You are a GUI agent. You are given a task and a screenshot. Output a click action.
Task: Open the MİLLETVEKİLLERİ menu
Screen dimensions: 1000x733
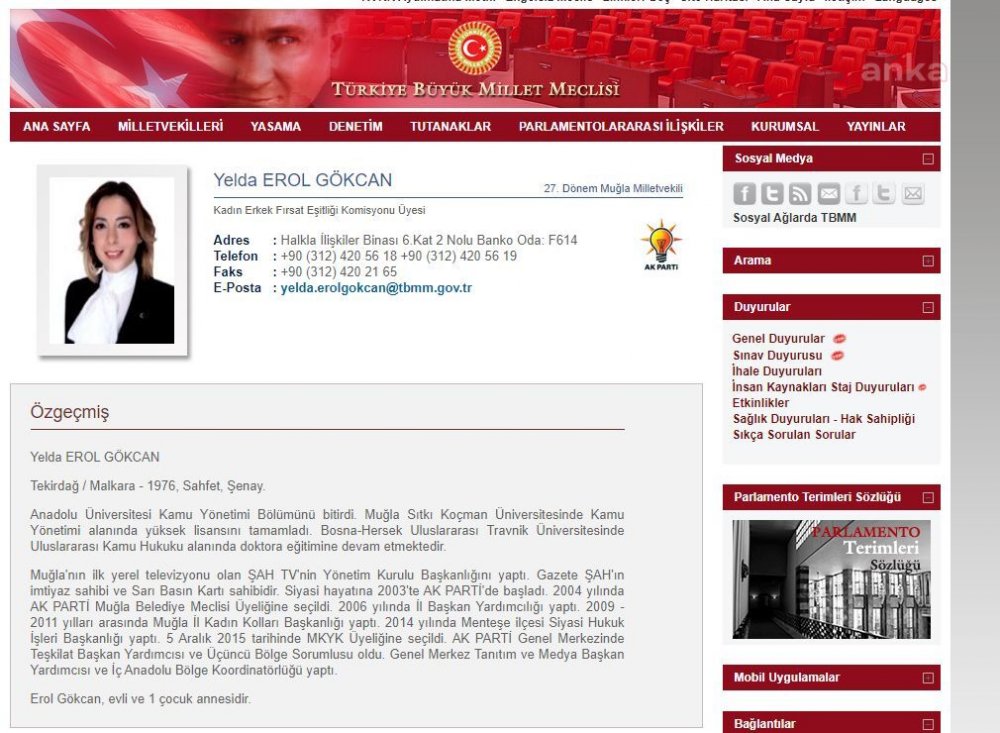(x=170, y=127)
